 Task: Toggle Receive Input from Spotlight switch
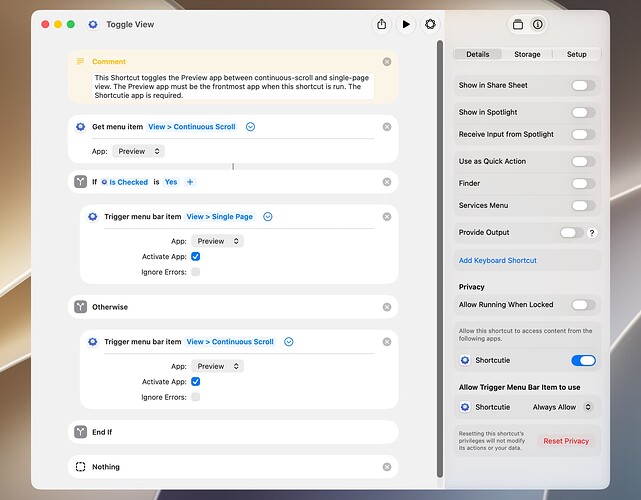[x=583, y=135]
